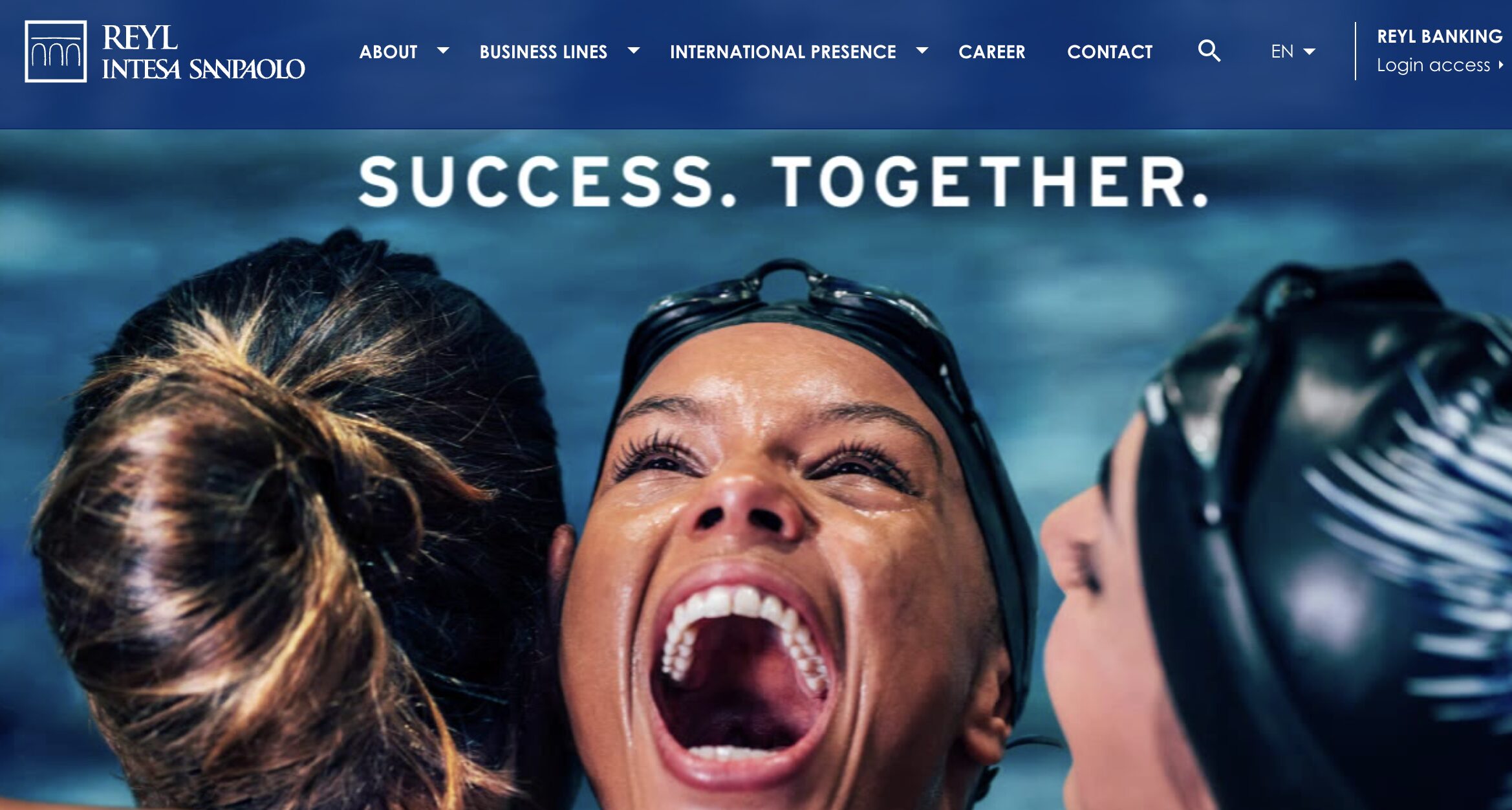Expand International Presence dropdown arrow

click(x=922, y=50)
